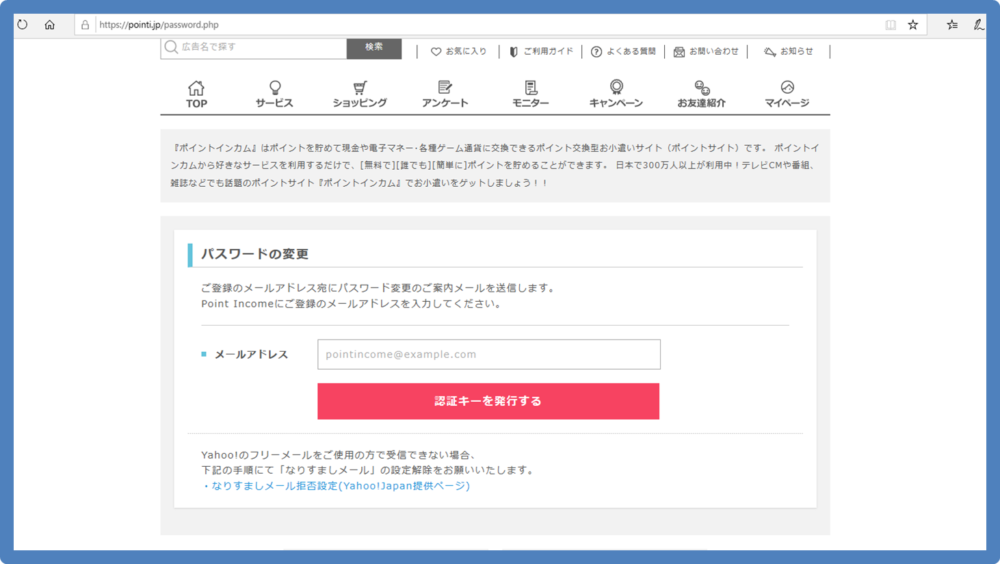Click the マイページ round icon

[787, 87]
